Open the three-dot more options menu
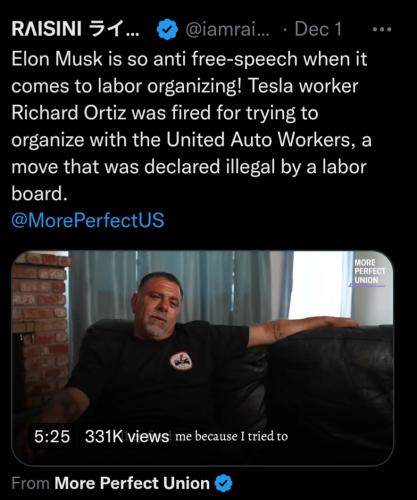 click(x=382, y=30)
